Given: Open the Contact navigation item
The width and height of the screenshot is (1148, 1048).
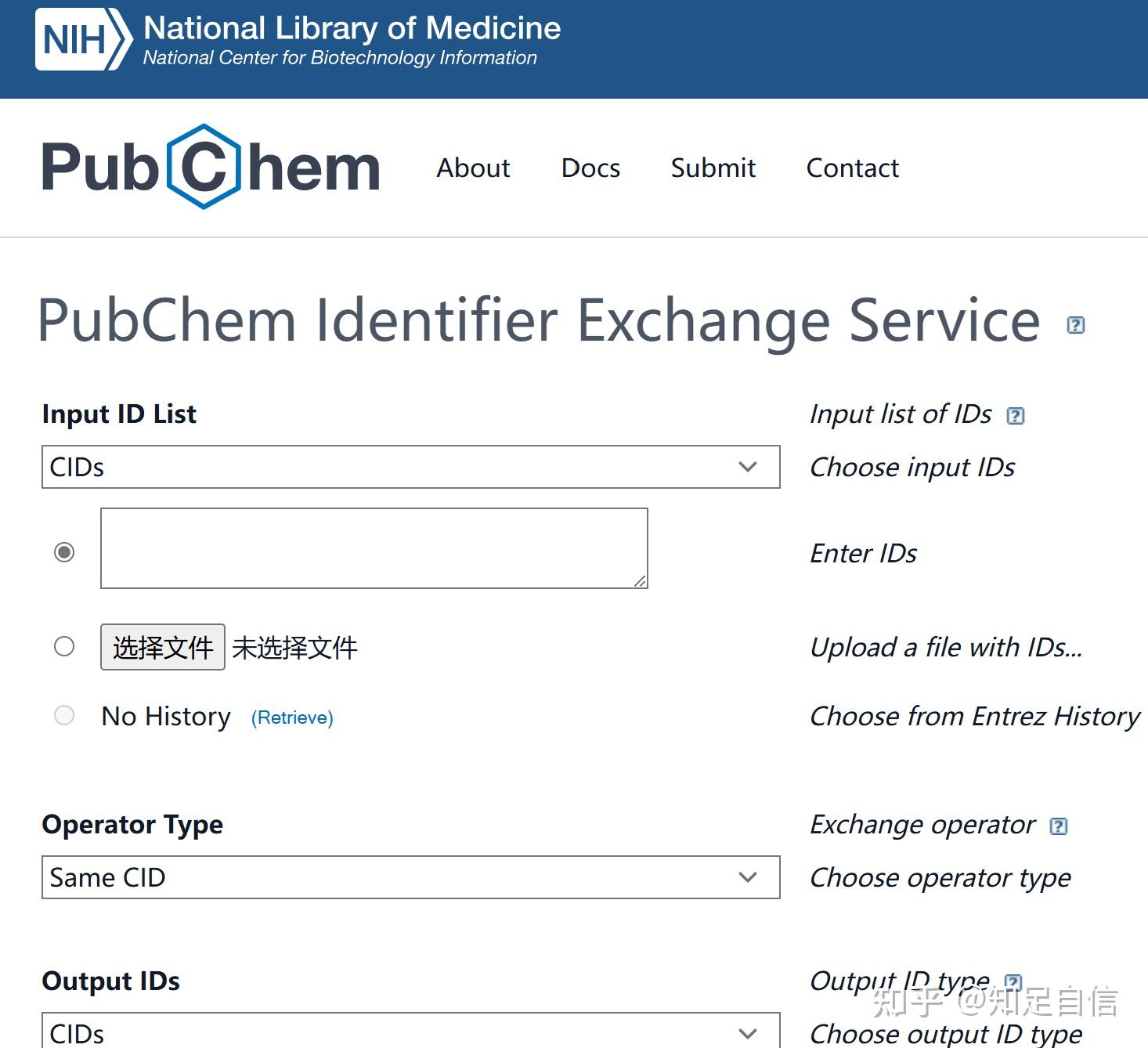Looking at the screenshot, I should [852, 168].
